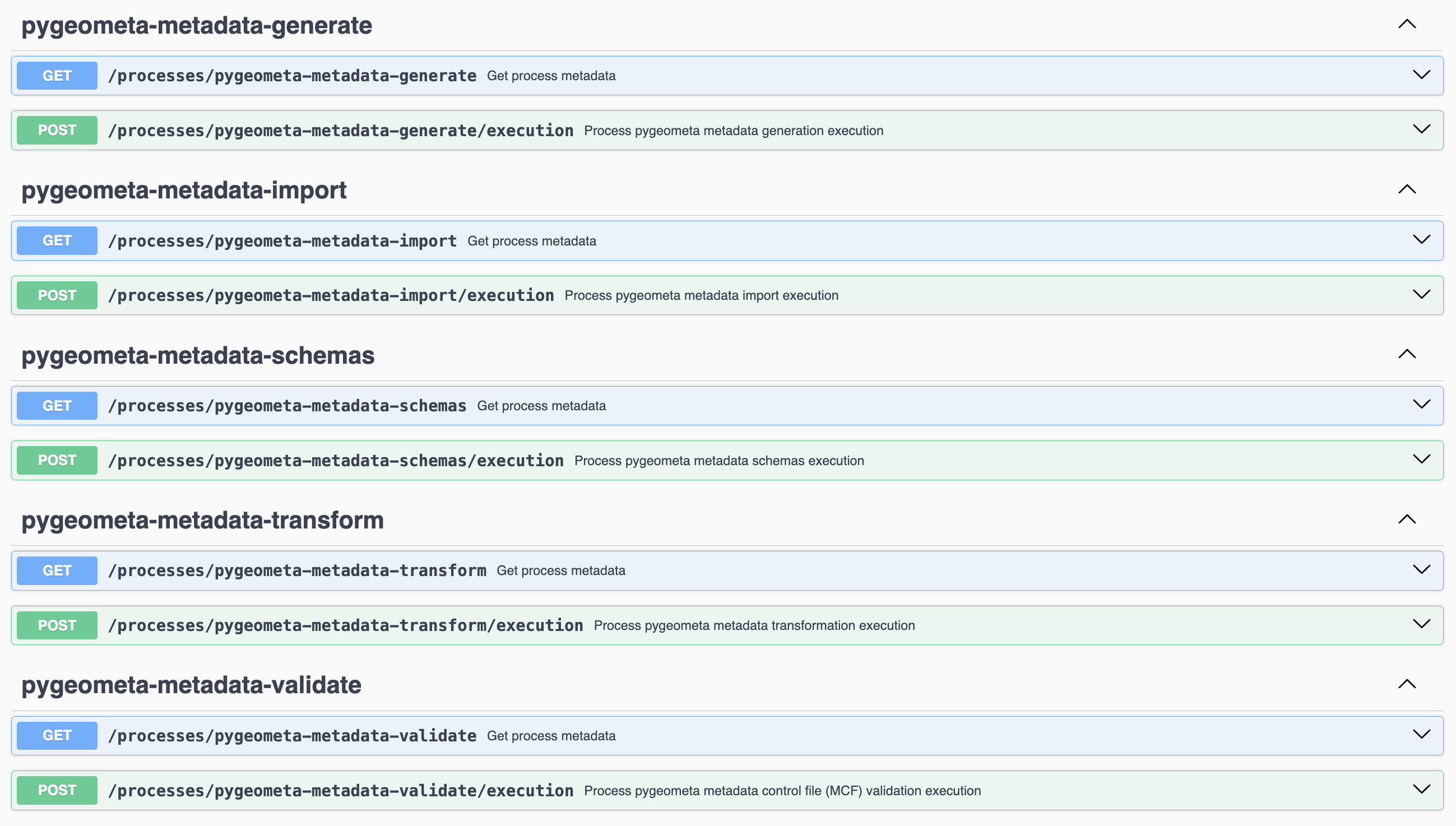Expand the GET /processes/pygeometa-metadata-validate operation
The width and height of the screenshot is (1456, 826).
coord(1421,734)
